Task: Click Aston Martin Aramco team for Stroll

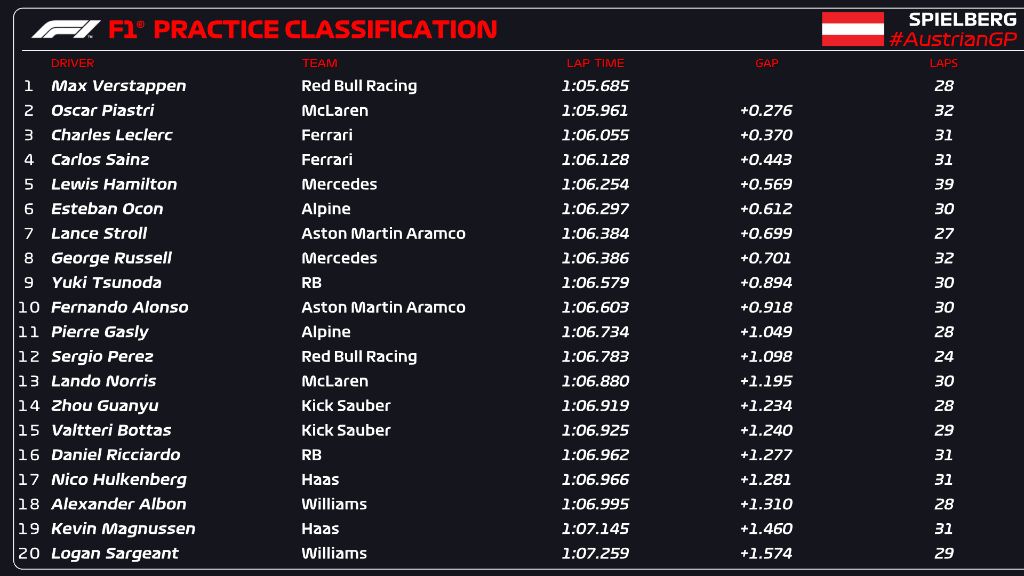Action: [383, 233]
